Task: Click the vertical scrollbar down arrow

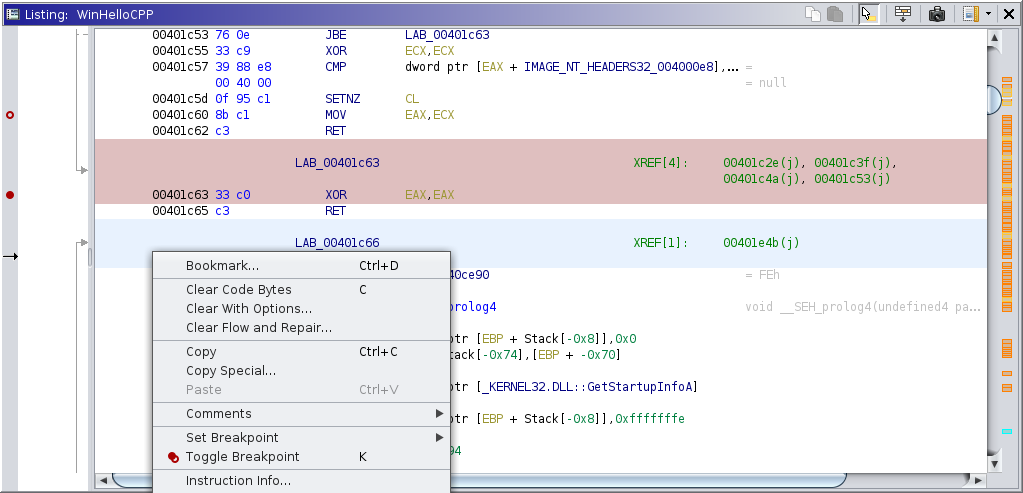Action: point(994,463)
